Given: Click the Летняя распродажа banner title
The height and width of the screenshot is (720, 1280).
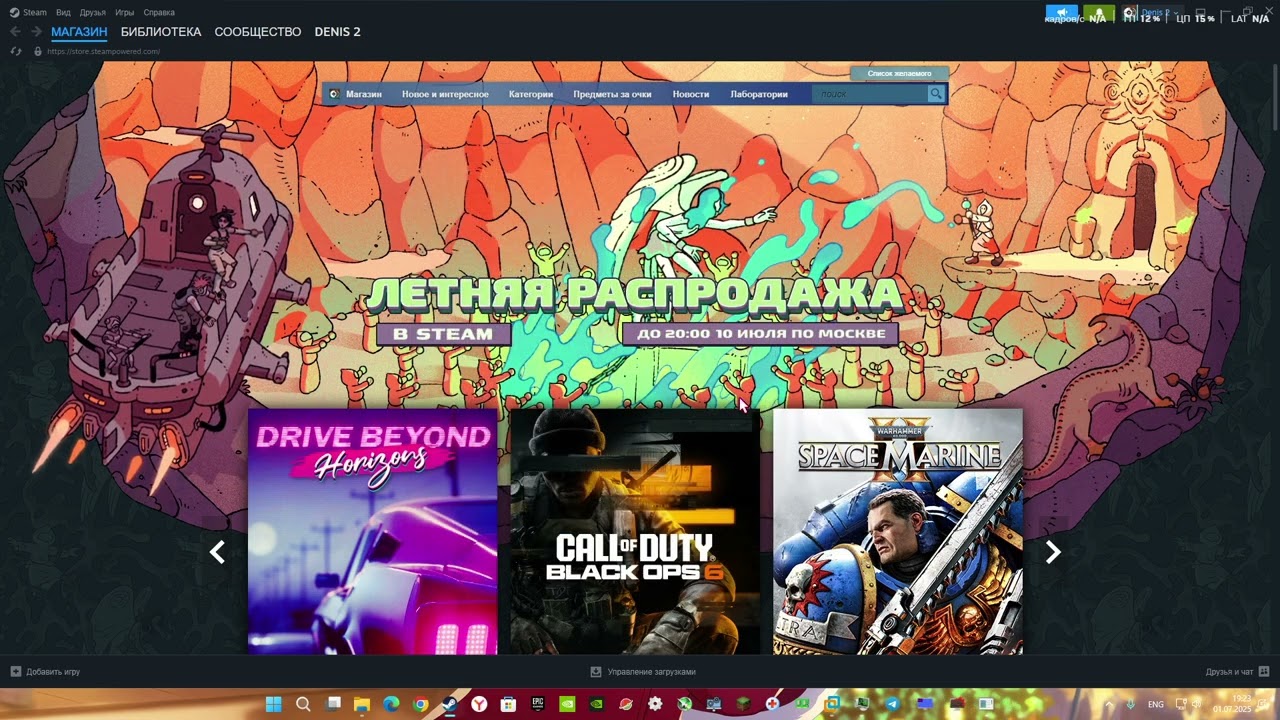Looking at the screenshot, I should point(634,294).
